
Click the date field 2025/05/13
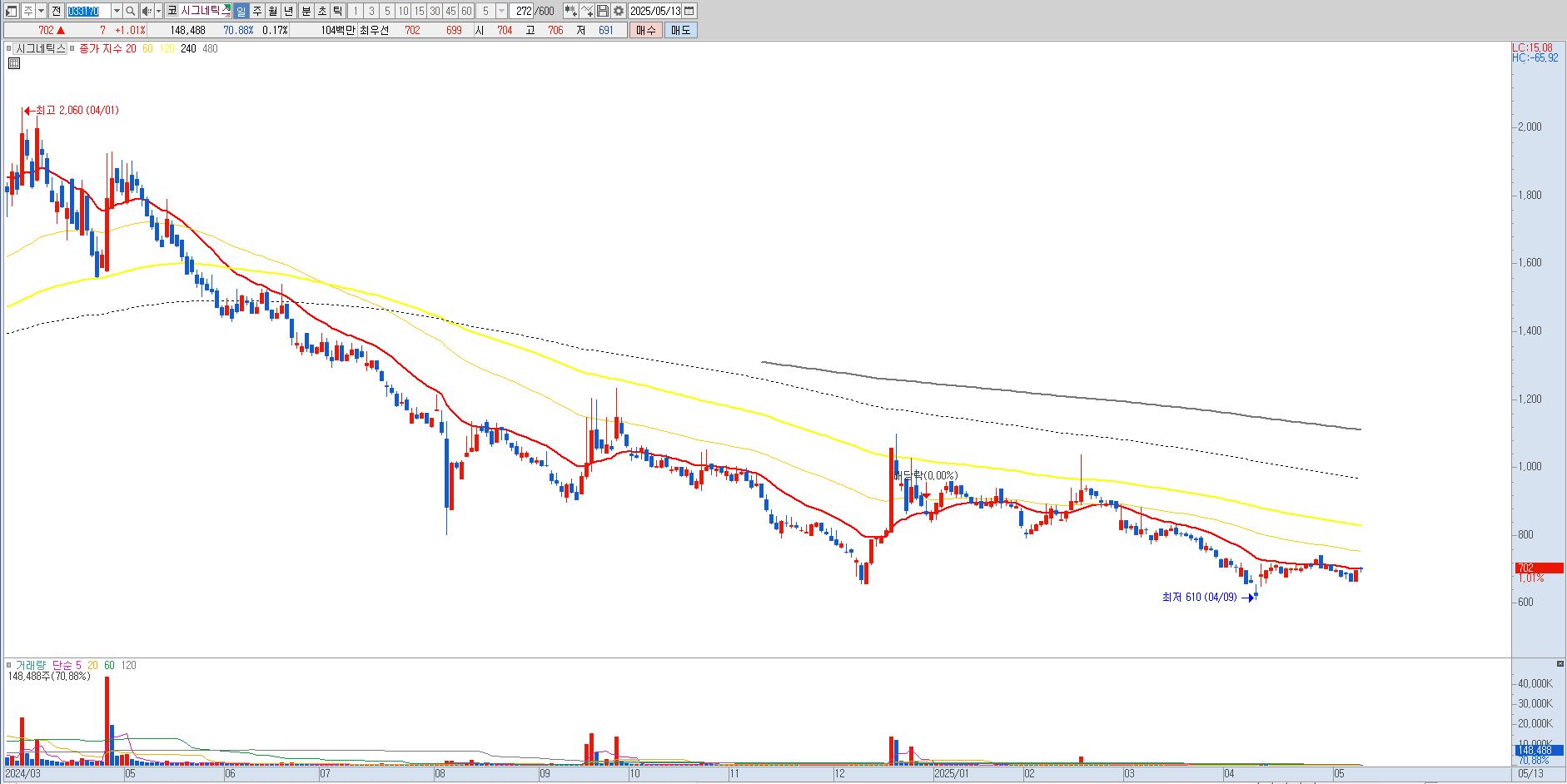tap(654, 11)
